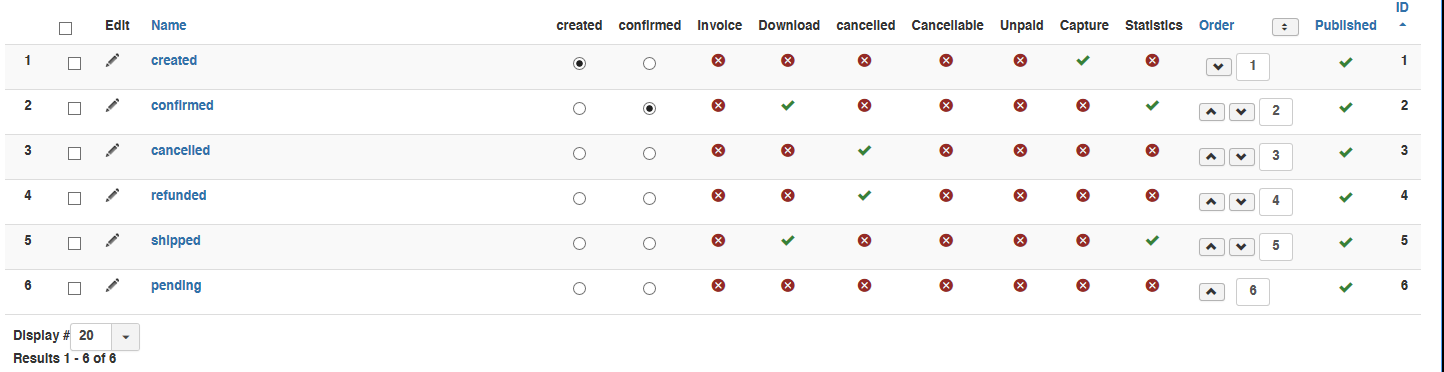Move created status down with arrow
1444x372 pixels.
pos(1218,67)
